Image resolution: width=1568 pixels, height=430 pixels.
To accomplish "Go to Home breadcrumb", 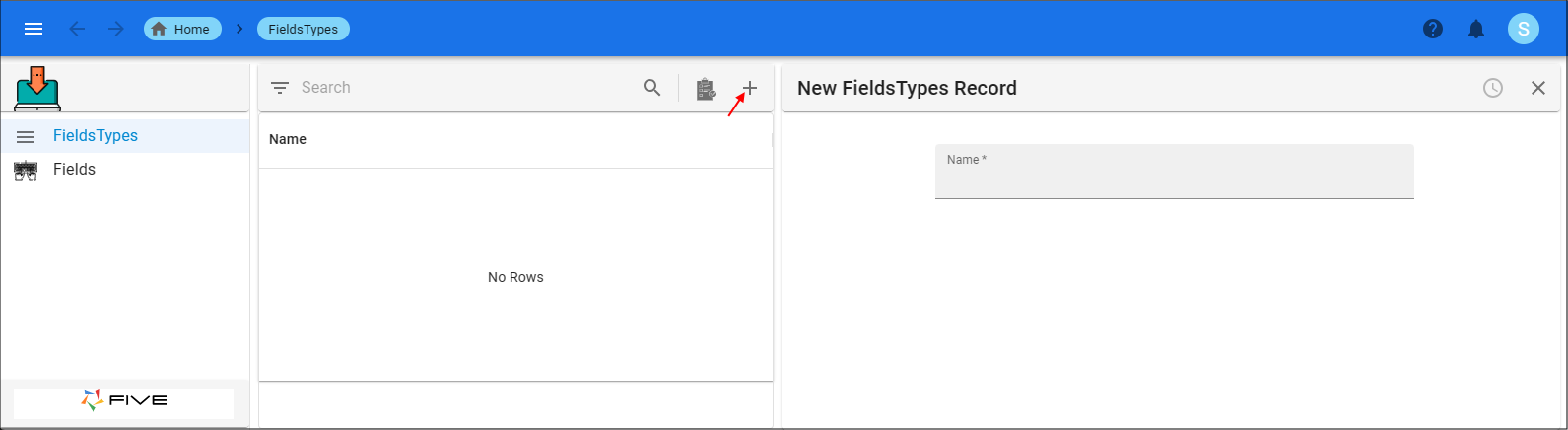I will pos(182,29).
